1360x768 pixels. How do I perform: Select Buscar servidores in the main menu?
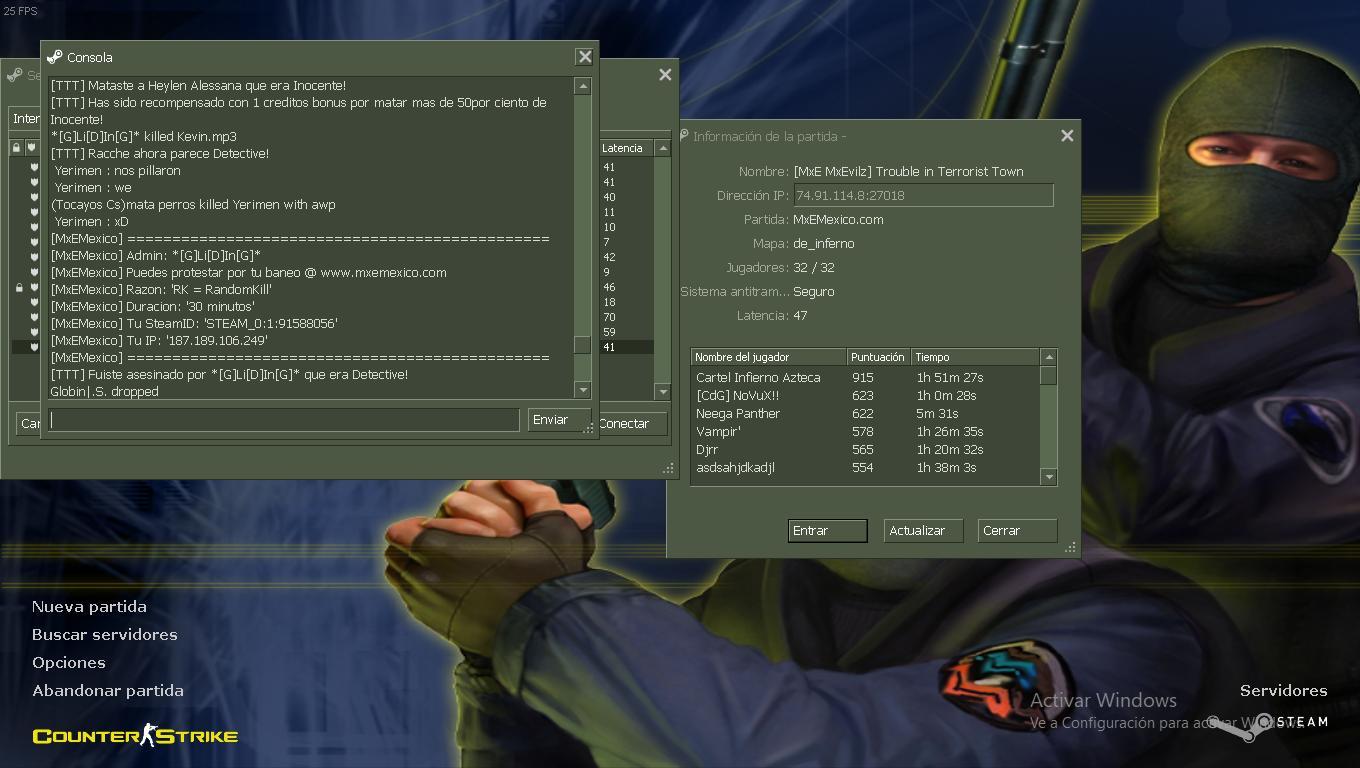coord(104,635)
